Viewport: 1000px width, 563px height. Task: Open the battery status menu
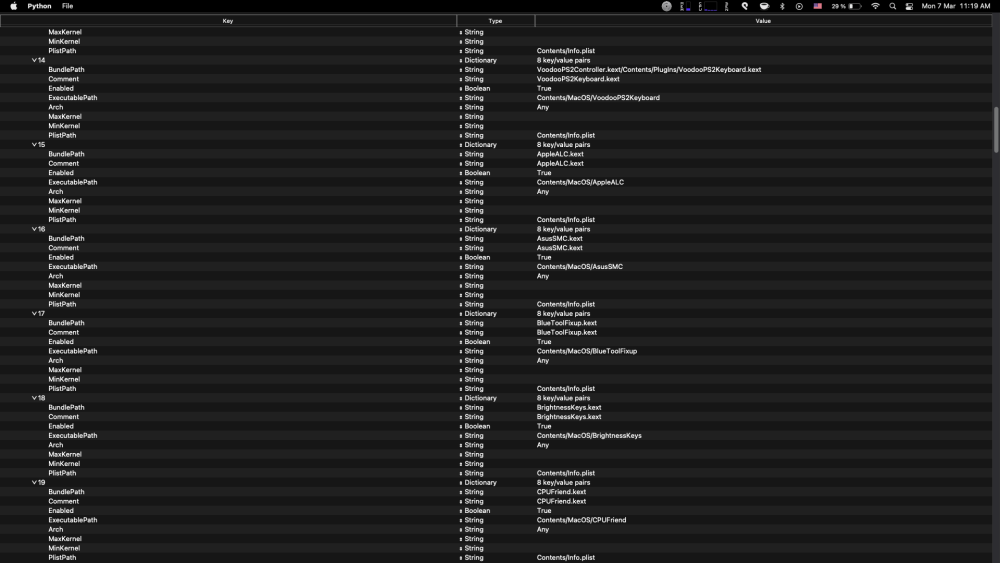coord(846,6)
